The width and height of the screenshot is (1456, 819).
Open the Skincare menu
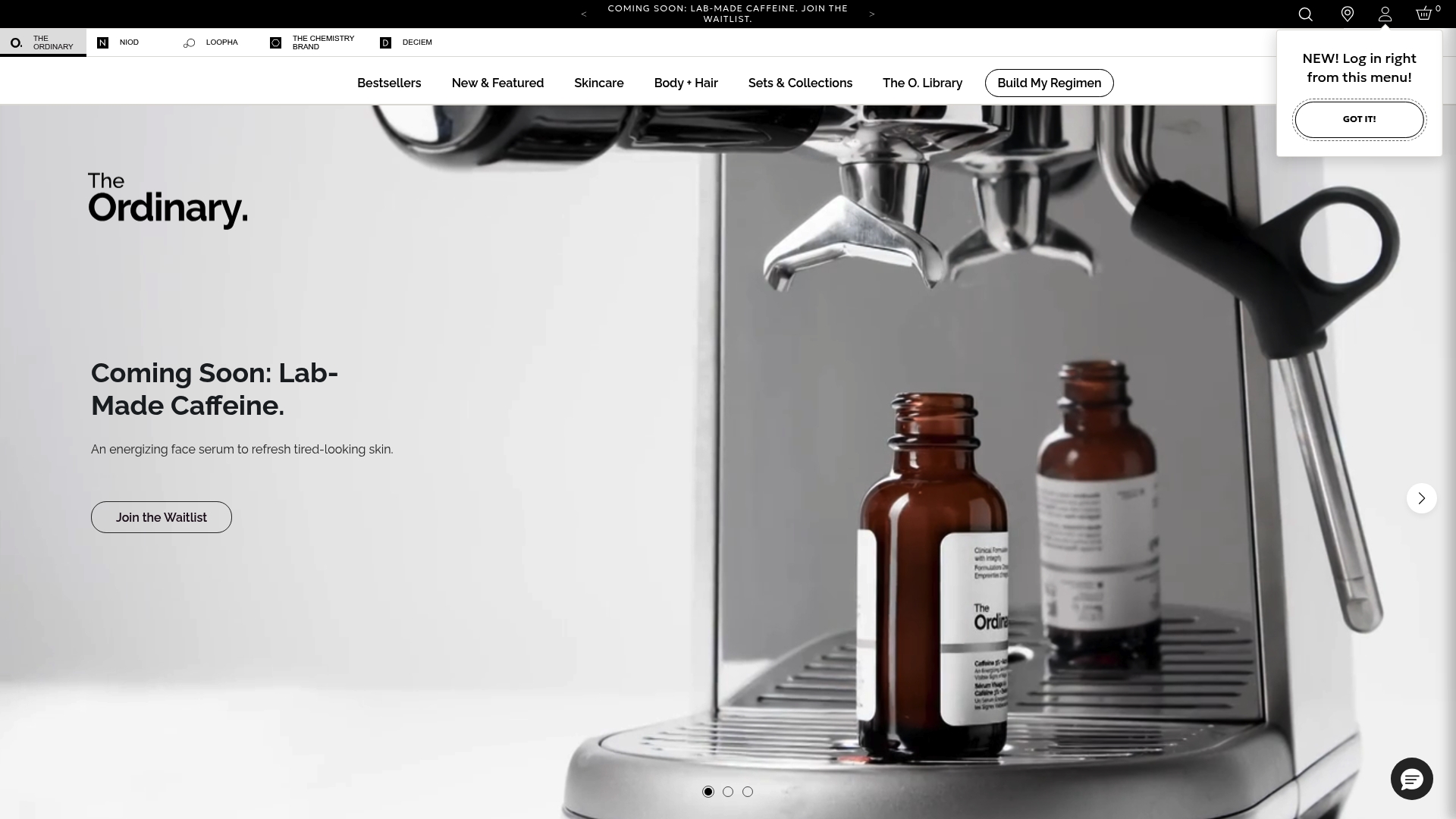point(599,83)
